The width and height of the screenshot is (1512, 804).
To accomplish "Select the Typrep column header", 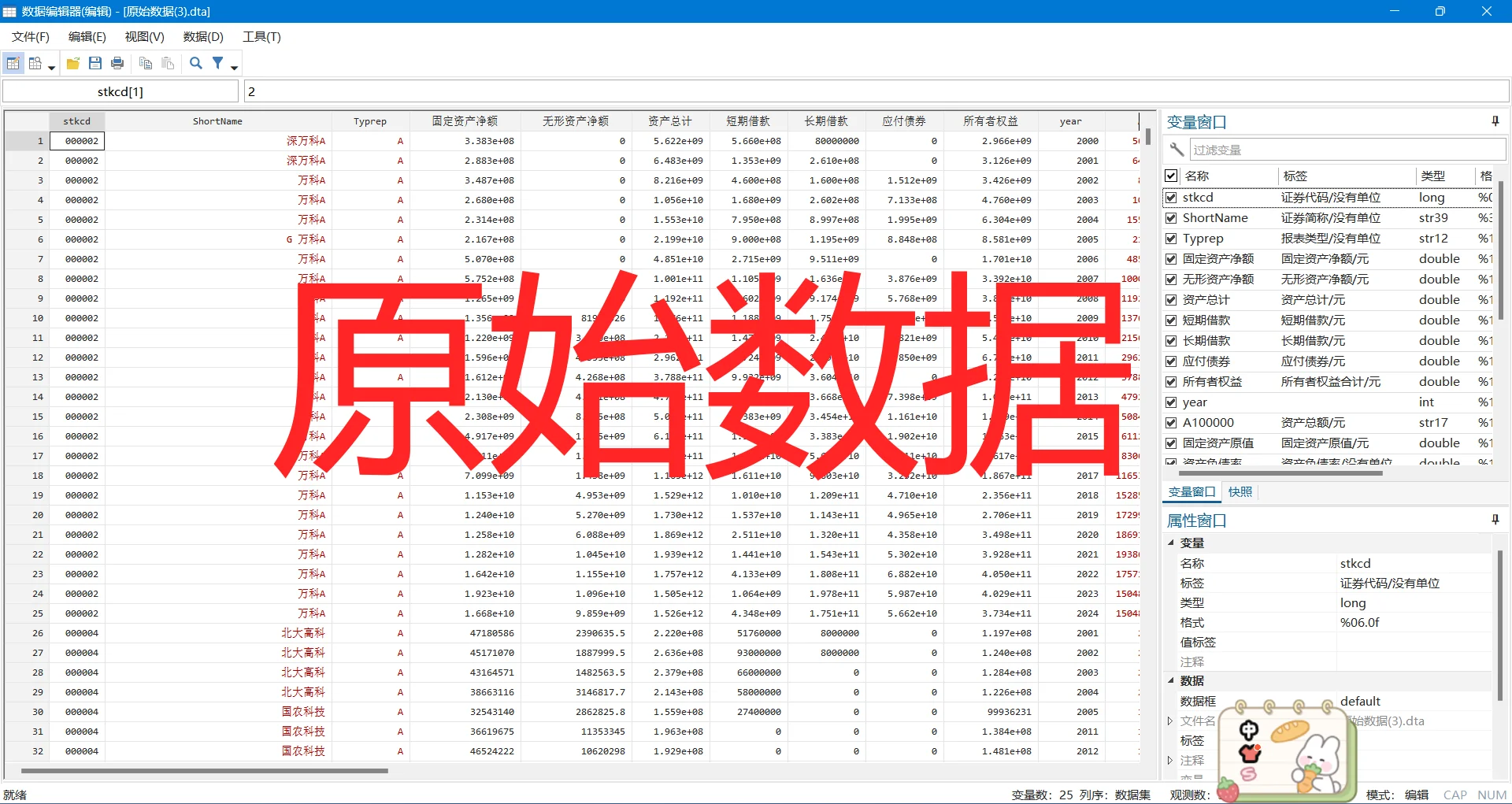I will (x=370, y=121).
